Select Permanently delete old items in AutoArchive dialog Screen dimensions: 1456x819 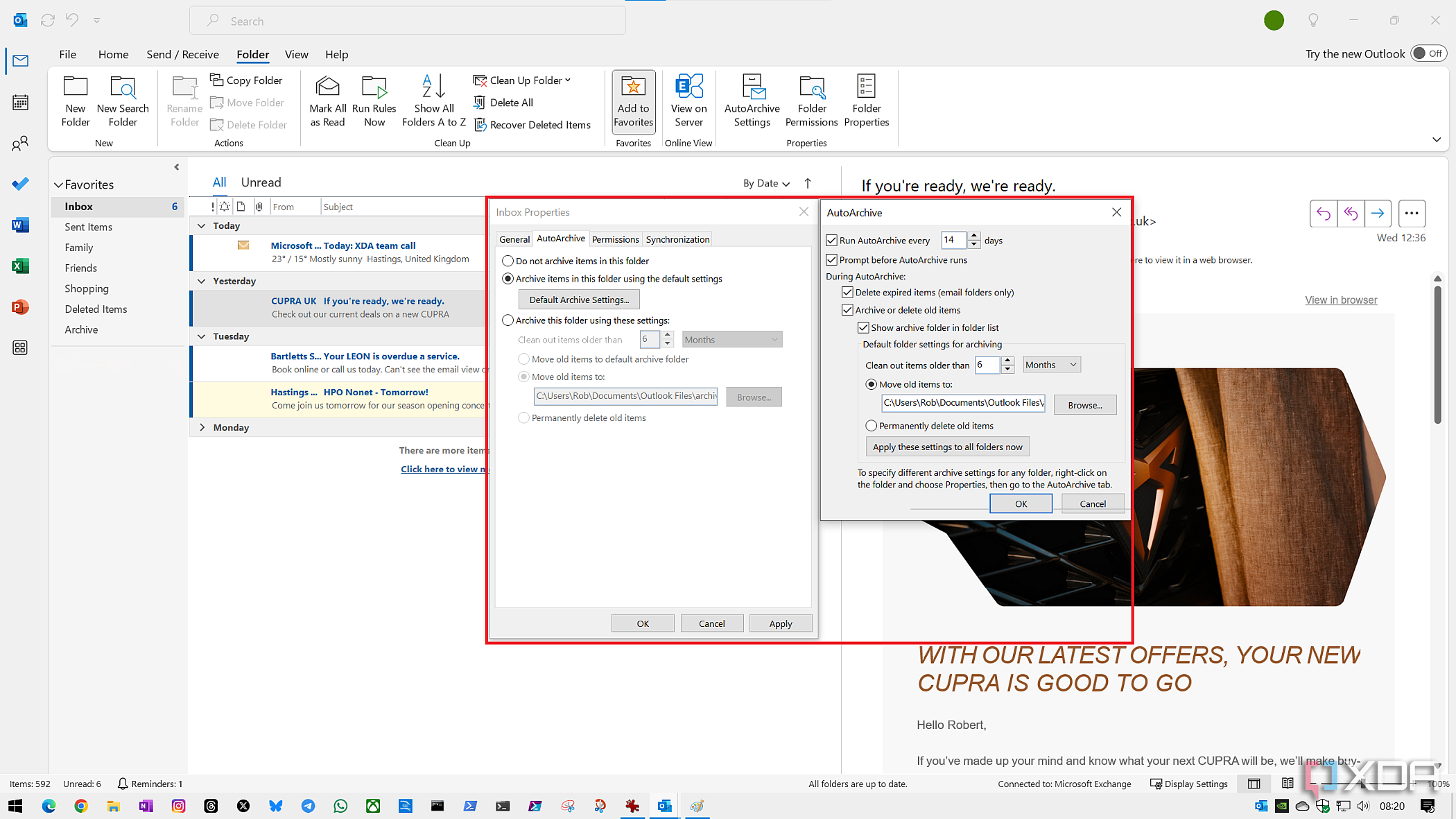tap(872, 426)
